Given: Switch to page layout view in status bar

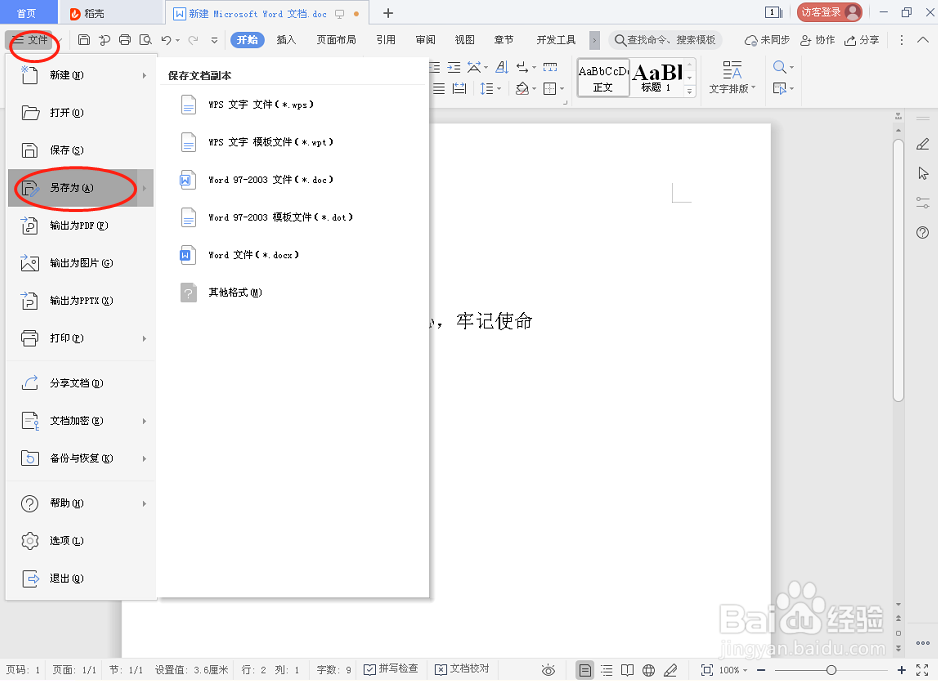Looking at the screenshot, I should tap(585, 670).
